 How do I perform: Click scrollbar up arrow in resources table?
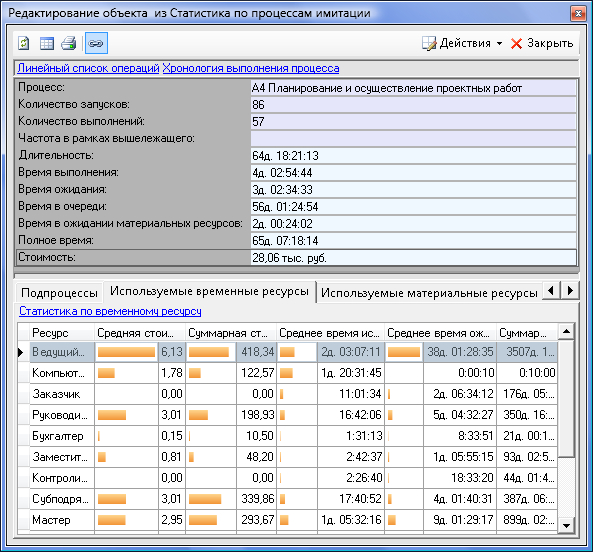566,332
